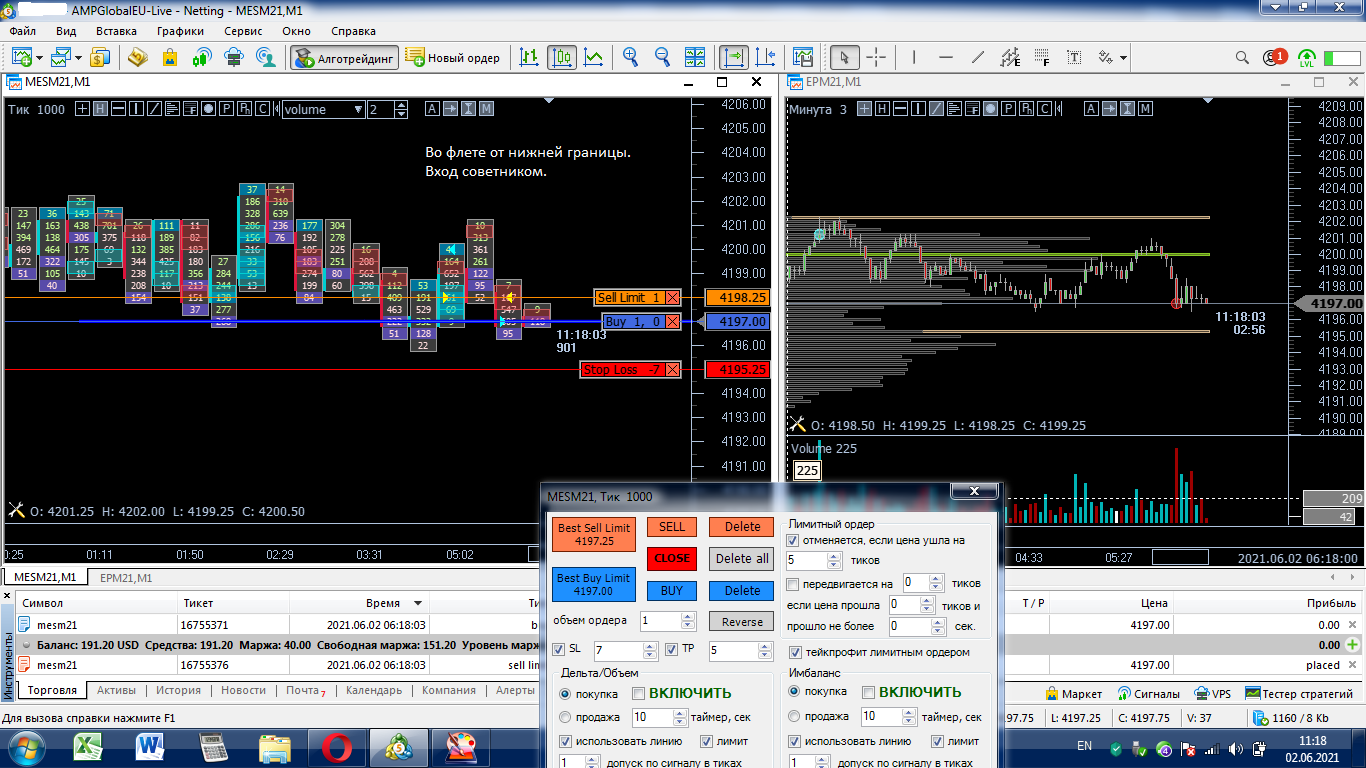Image resolution: width=1366 pixels, height=768 pixels.
Task: Select the text label tool
Action: [x=1074, y=57]
